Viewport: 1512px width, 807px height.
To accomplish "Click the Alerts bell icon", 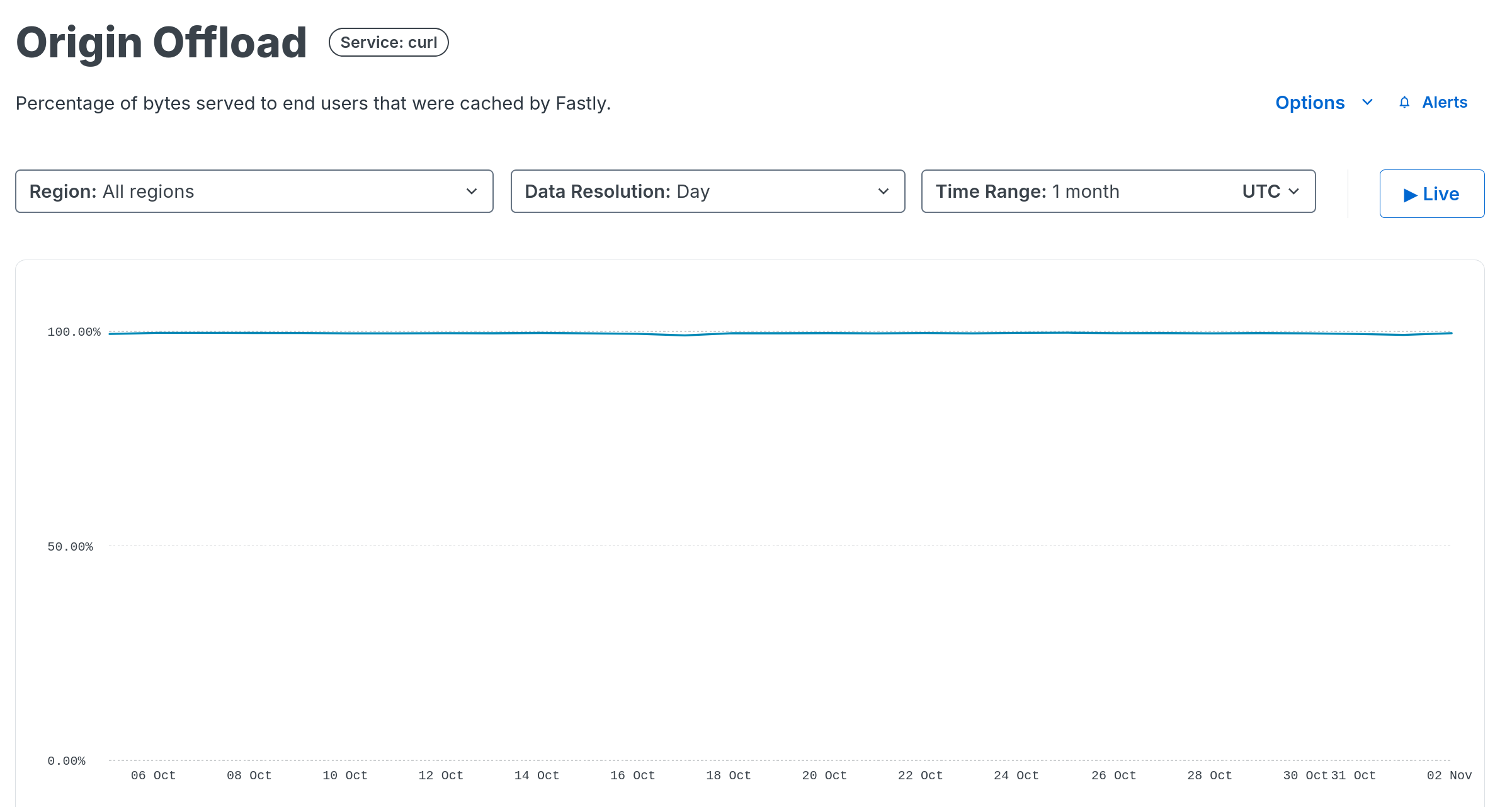I will pyautogui.click(x=1404, y=103).
